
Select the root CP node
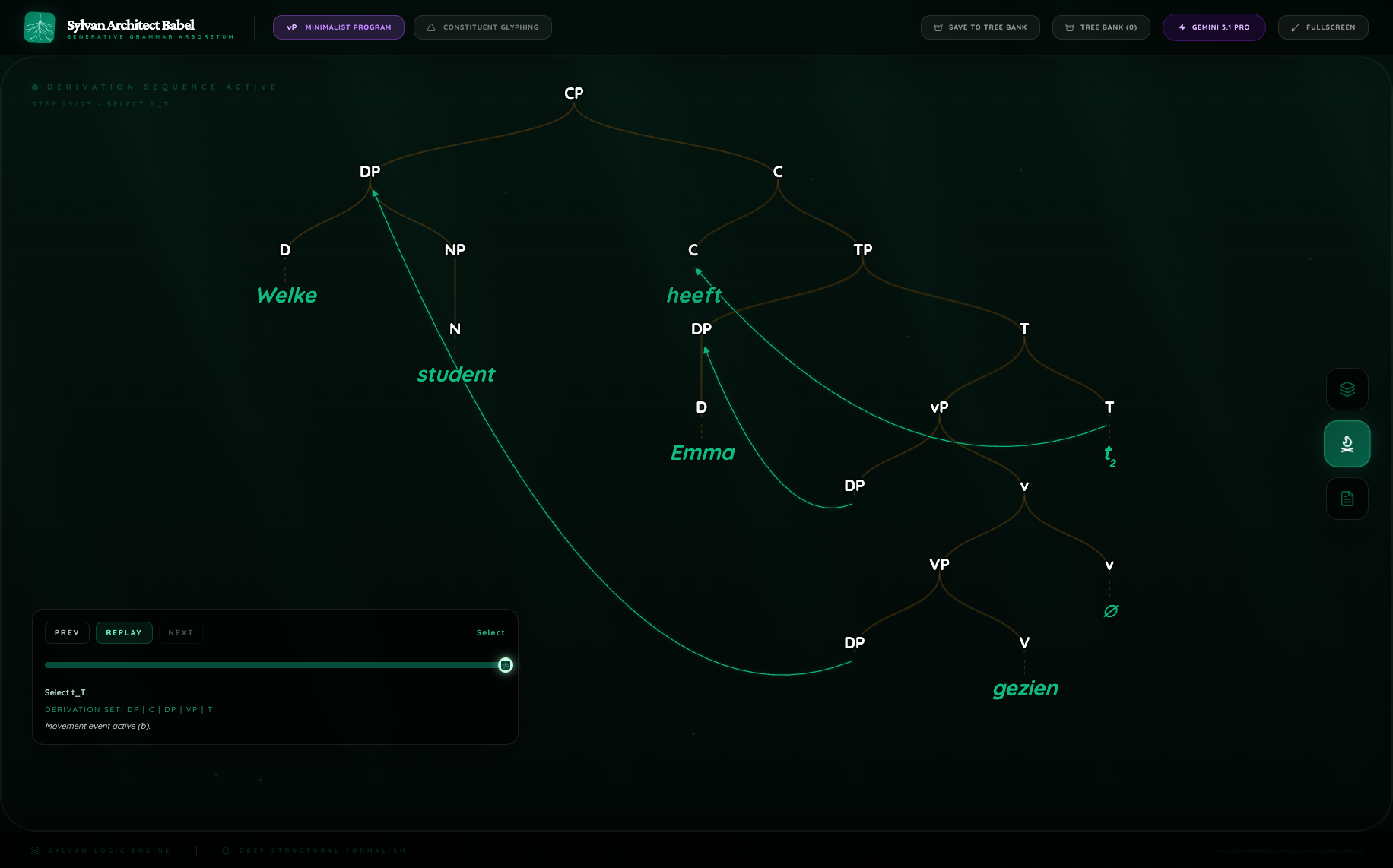574,93
